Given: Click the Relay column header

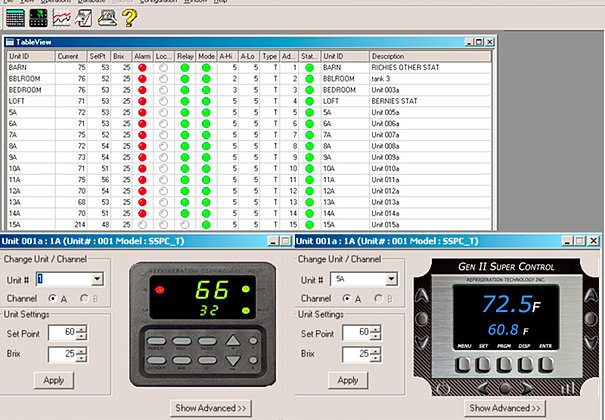Looking at the screenshot, I should [185, 56].
